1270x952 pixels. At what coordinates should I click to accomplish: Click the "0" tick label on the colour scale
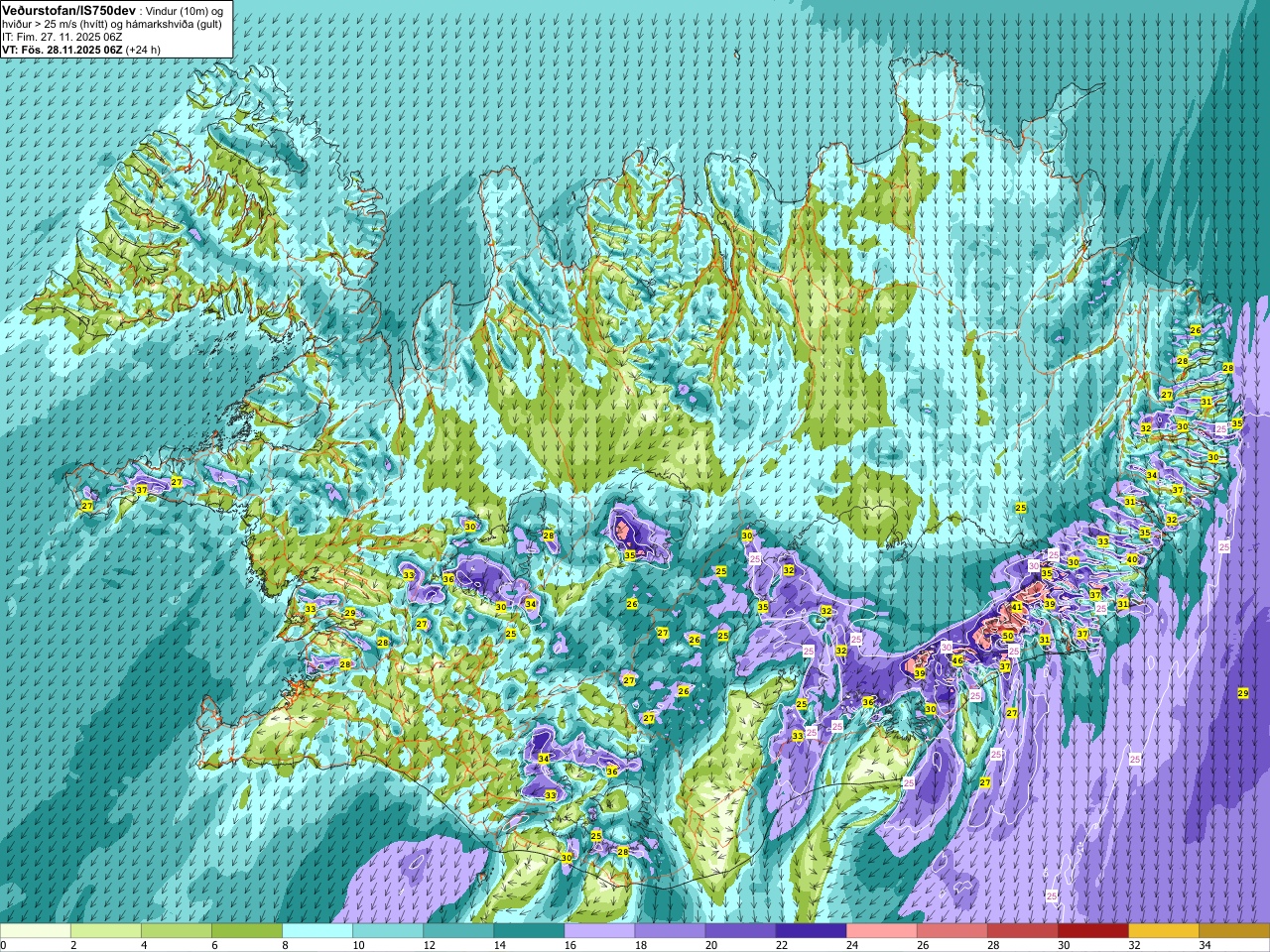(x=4, y=946)
